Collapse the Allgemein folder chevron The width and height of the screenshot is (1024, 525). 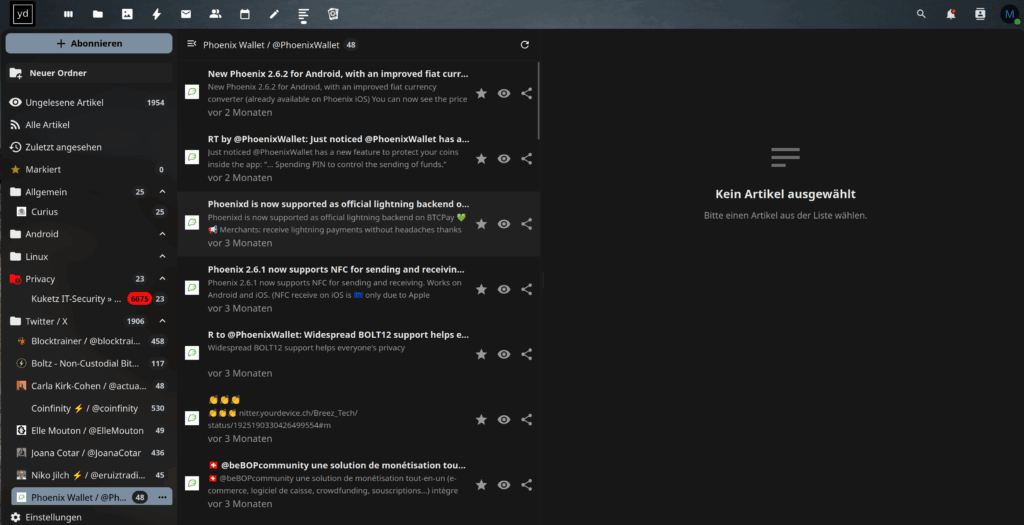tap(162, 192)
